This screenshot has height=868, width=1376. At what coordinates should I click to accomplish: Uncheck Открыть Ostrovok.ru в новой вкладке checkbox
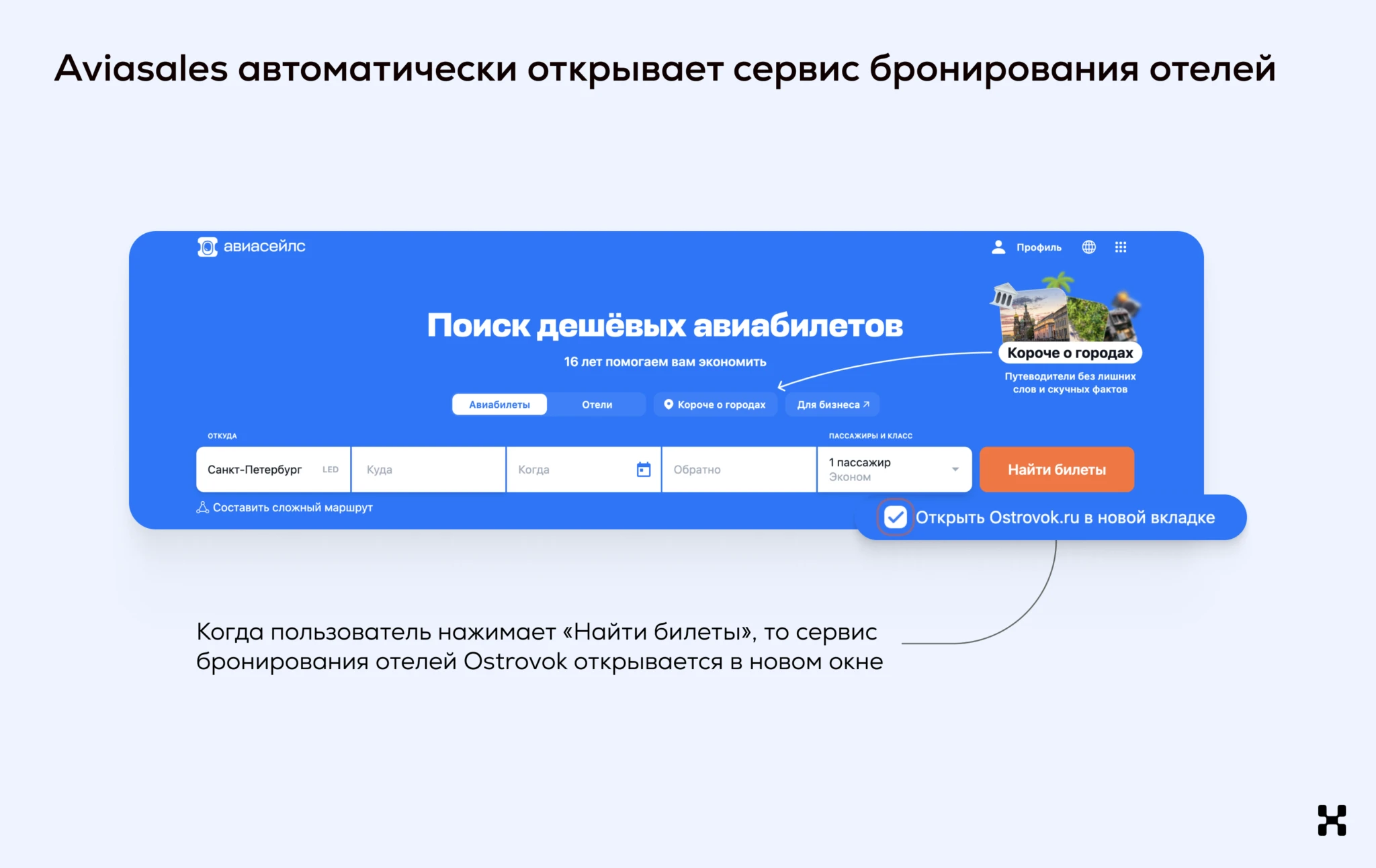pos(895,517)
